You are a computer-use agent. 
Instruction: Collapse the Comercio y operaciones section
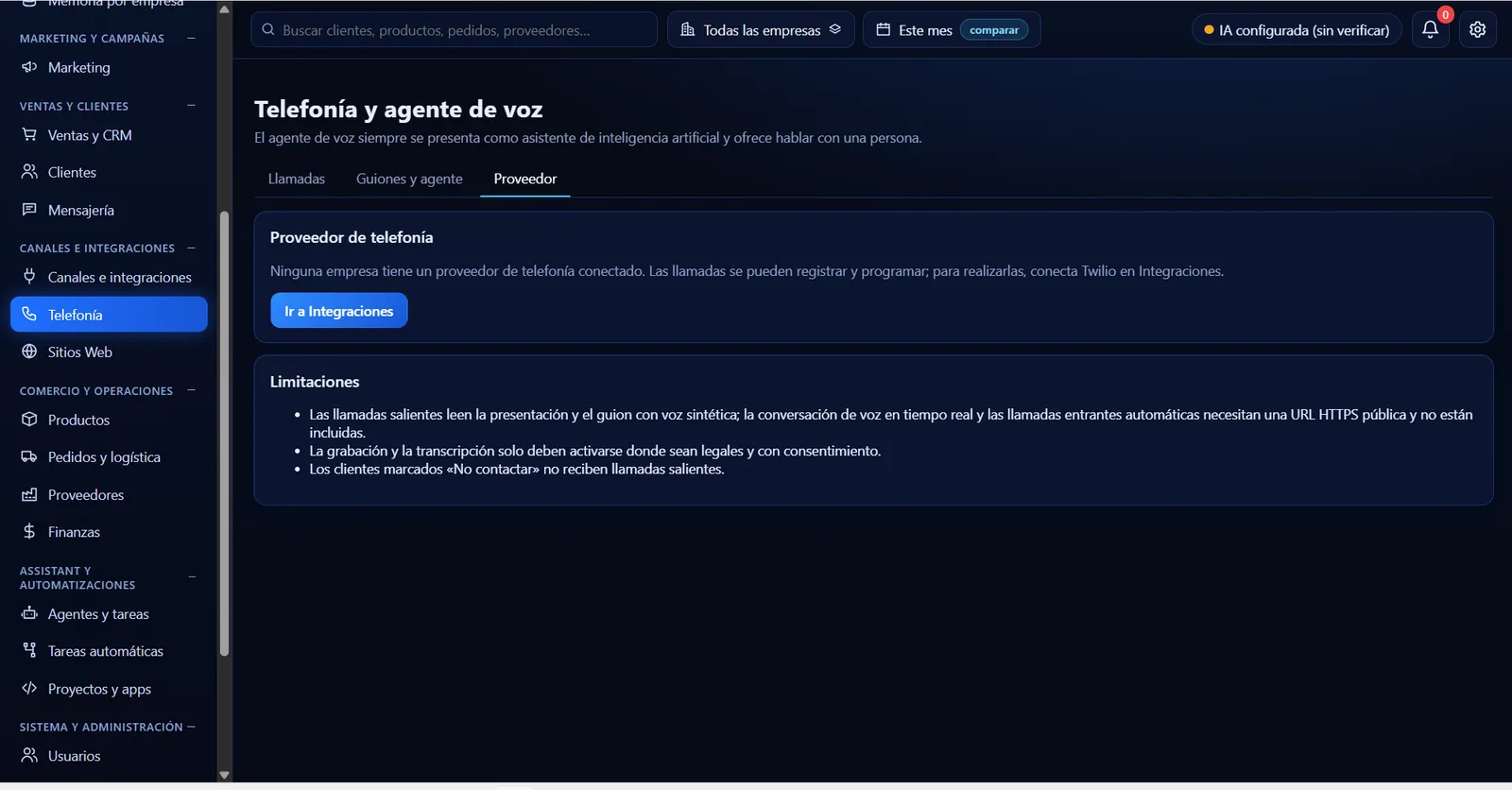coord(192,390)
